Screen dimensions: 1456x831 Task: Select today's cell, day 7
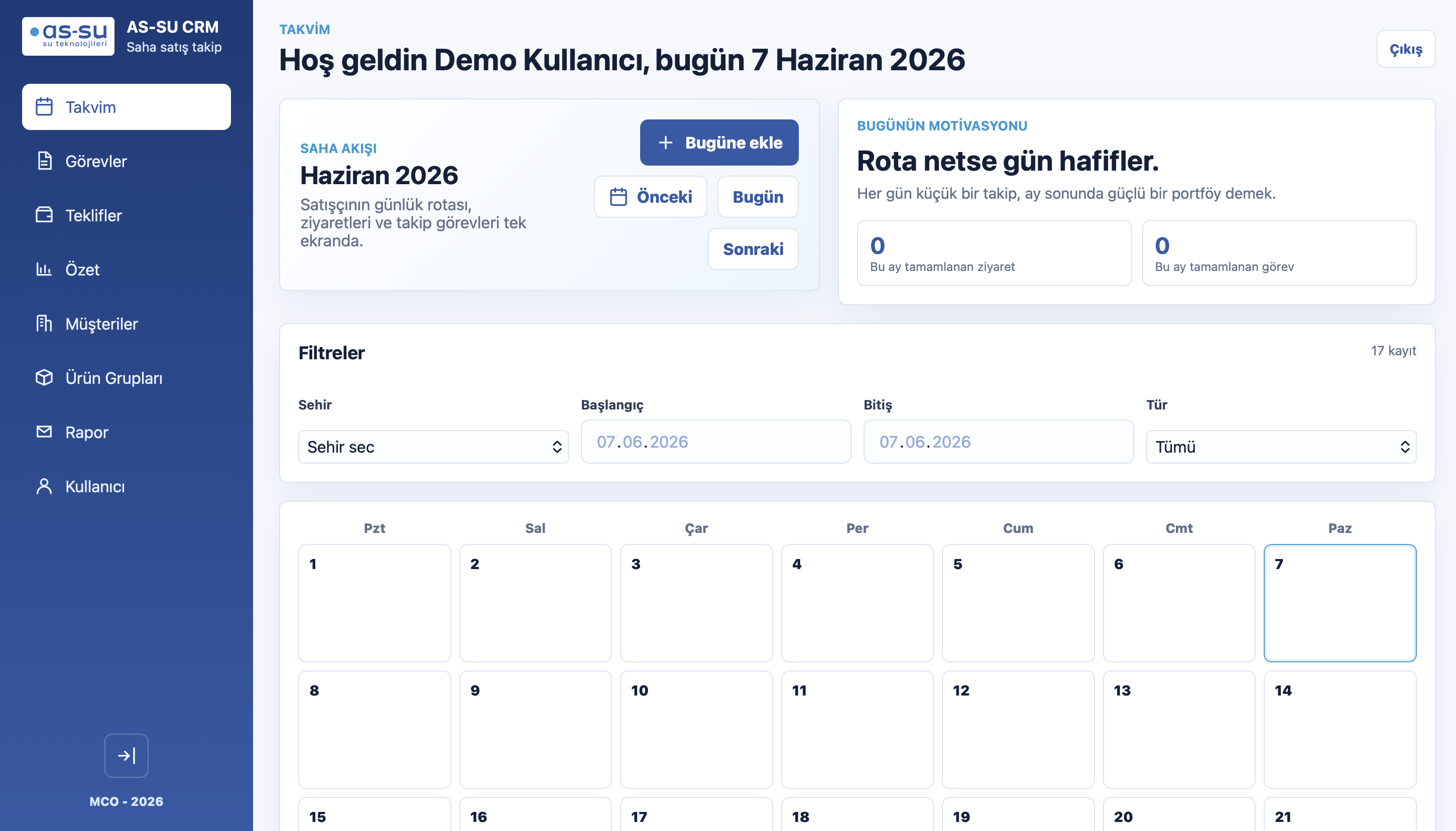pos(1340,603)
